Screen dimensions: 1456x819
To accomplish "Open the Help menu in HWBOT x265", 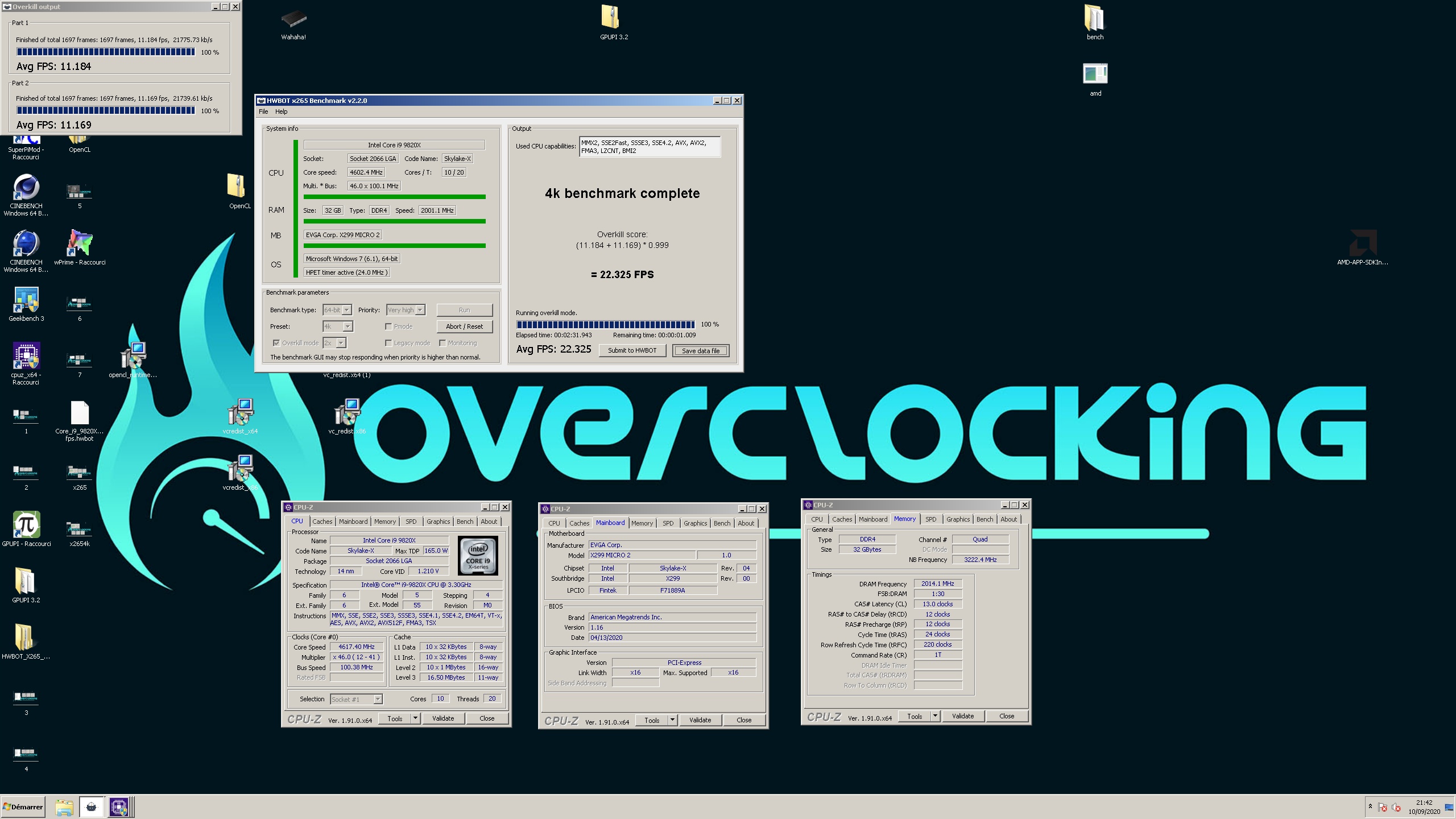I will [x=281, y=111].
